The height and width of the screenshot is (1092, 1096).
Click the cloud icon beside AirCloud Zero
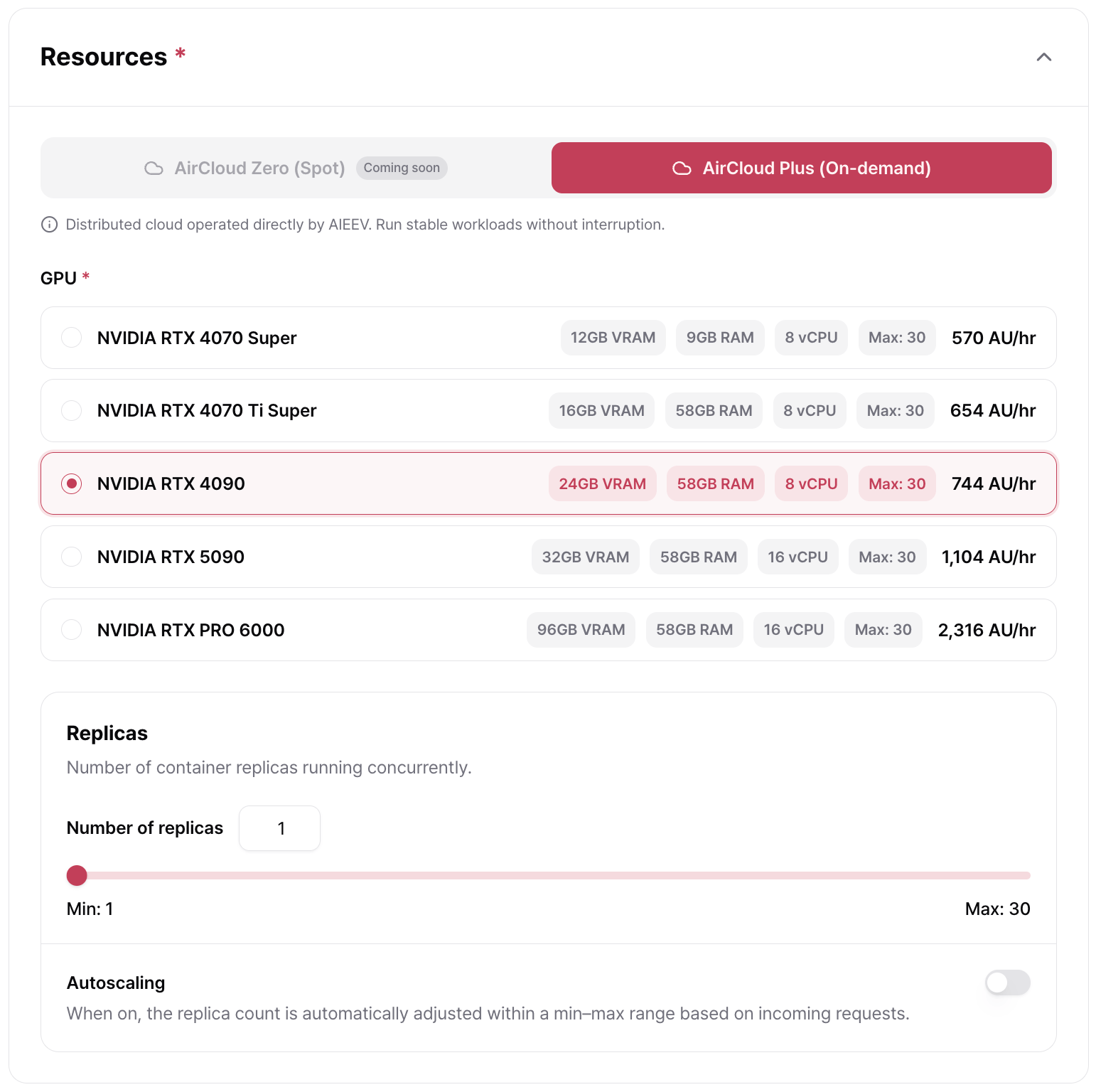[154, 168]
